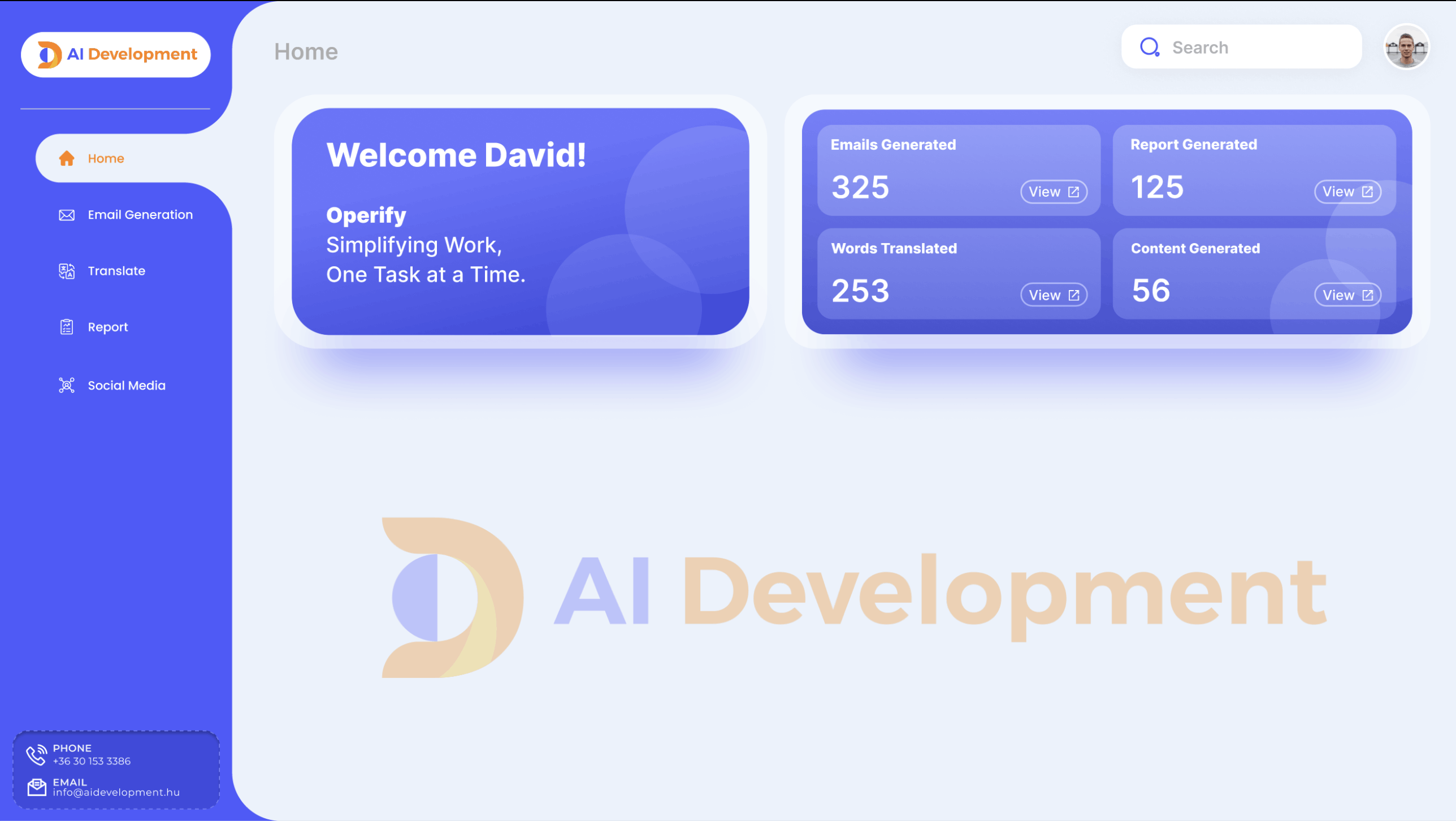
Task: Click the Social Media sidebar icon
Action: point(66,384)
